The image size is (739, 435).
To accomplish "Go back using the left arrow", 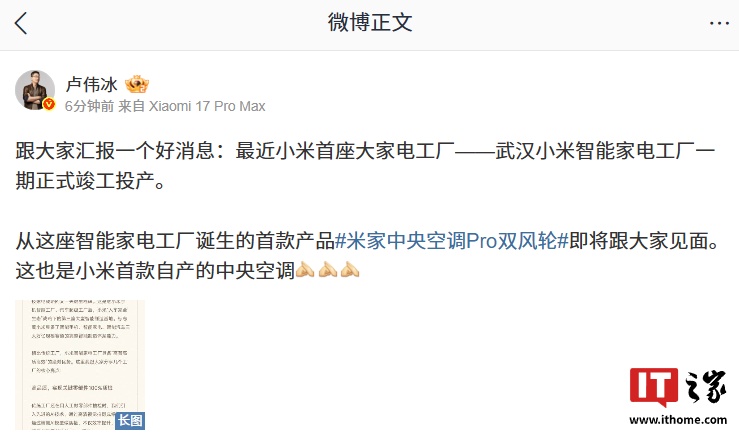I will [21, 23].
